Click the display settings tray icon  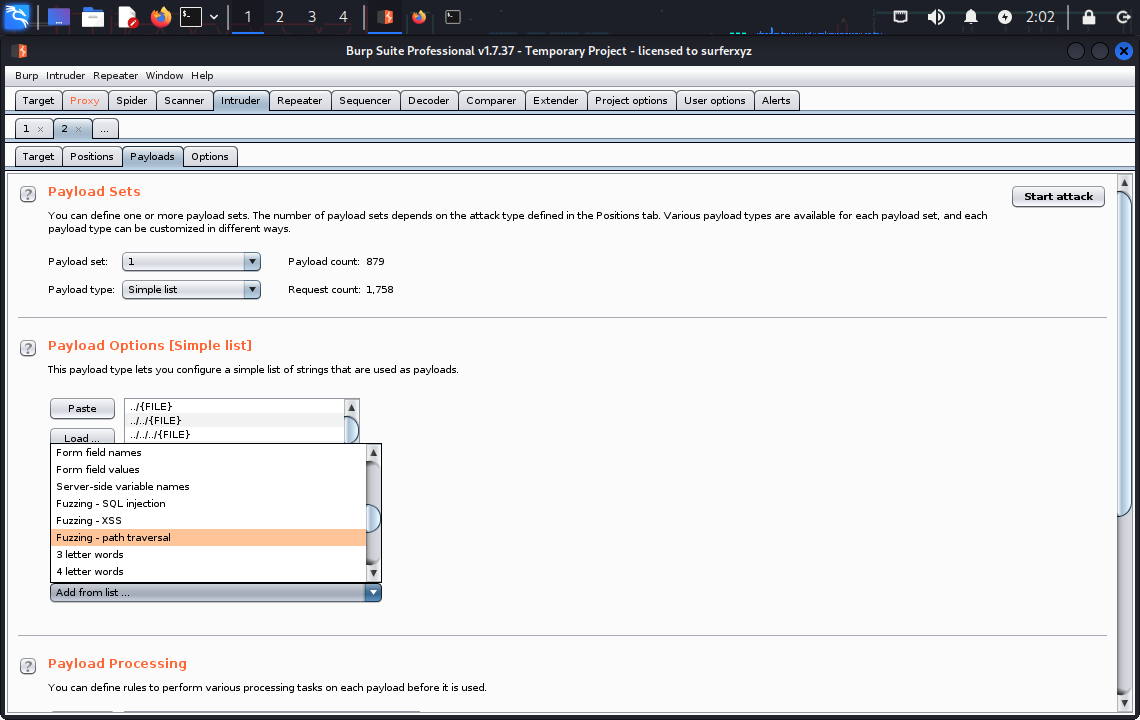[900, 17]
